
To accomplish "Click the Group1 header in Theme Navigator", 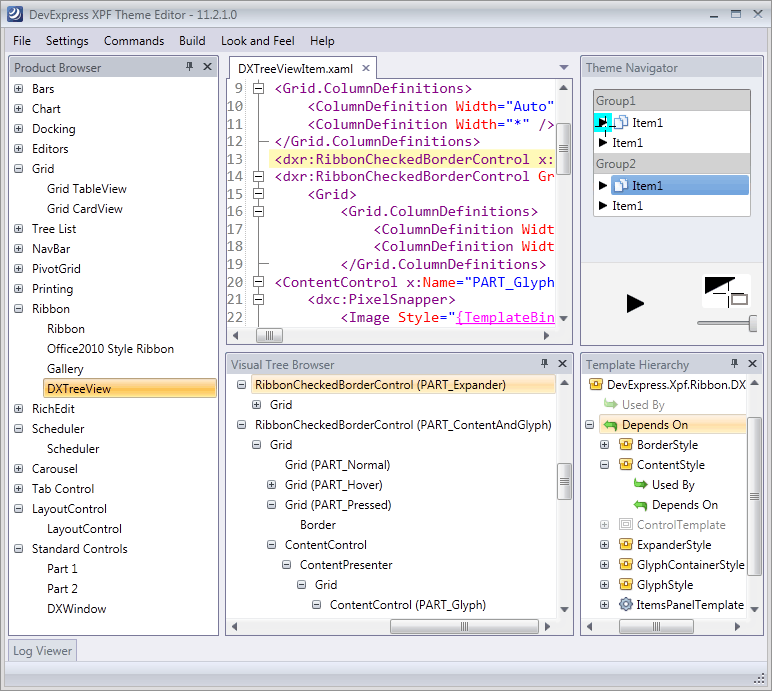I will coord(672,101).
